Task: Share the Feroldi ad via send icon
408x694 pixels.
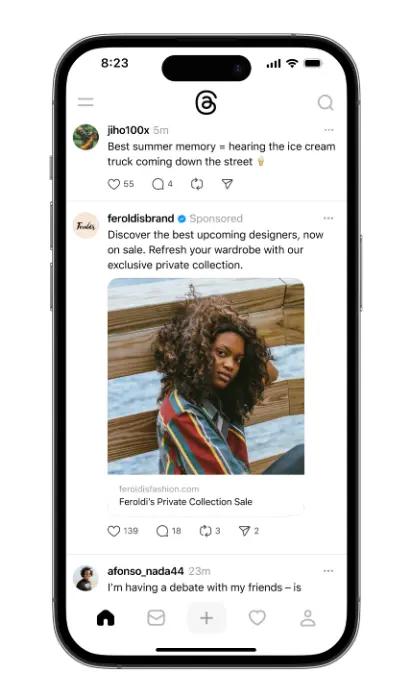Action: click(x=244, y=531)
